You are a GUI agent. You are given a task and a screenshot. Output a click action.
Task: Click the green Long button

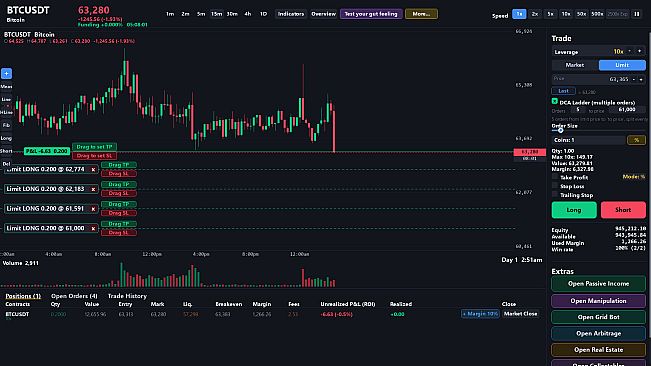[574, 210]
